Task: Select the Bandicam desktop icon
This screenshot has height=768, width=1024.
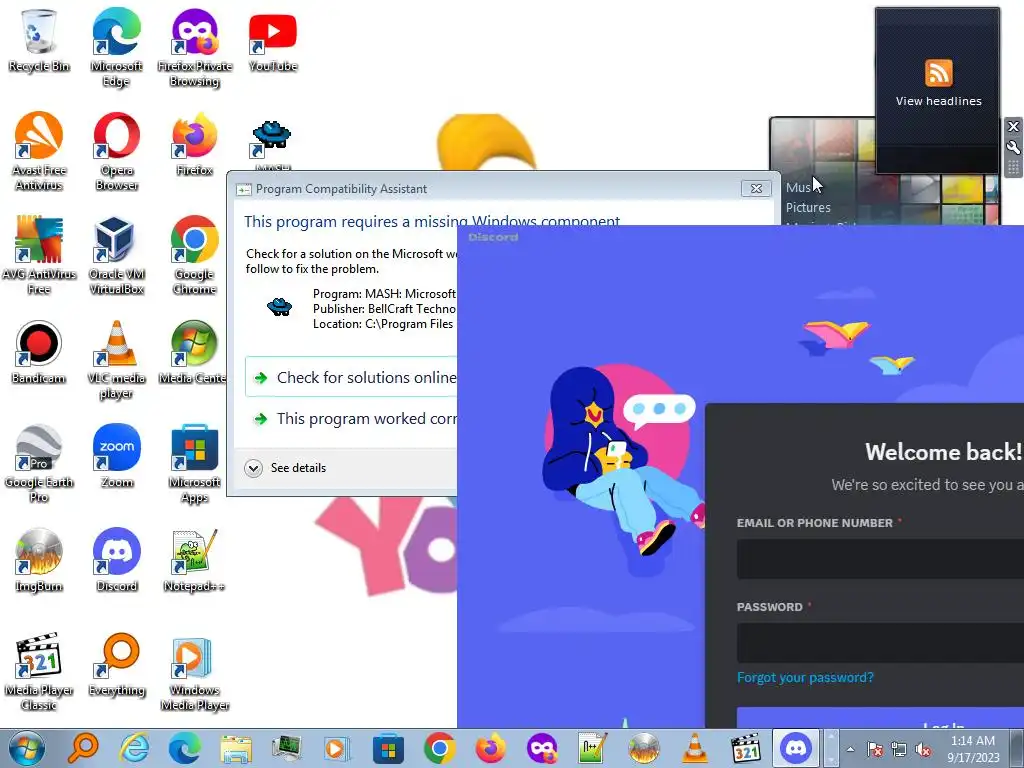Action: click(x=39, y=353)
